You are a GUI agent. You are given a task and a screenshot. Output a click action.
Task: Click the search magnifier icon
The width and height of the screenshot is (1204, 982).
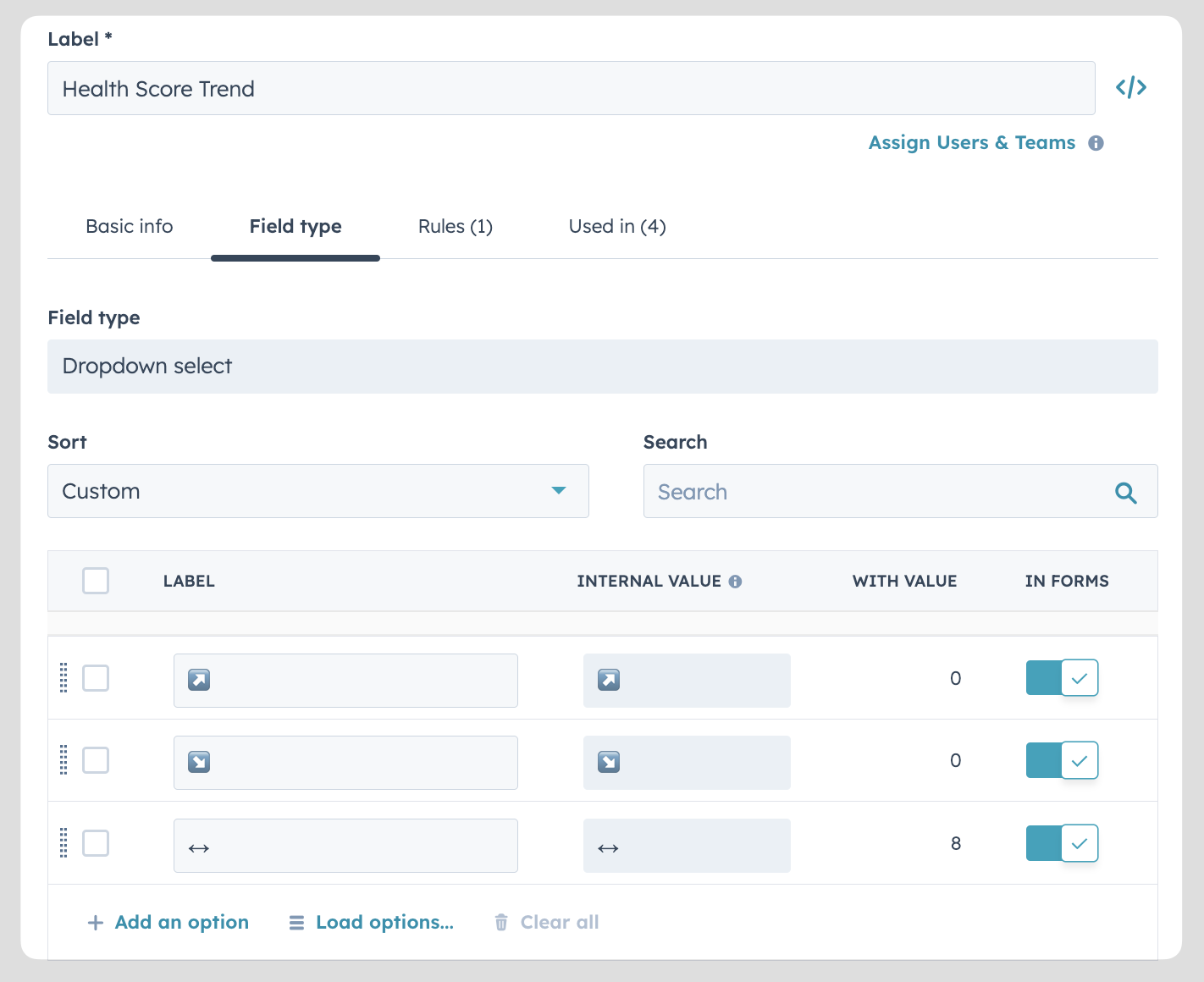tap(1125, 492)
